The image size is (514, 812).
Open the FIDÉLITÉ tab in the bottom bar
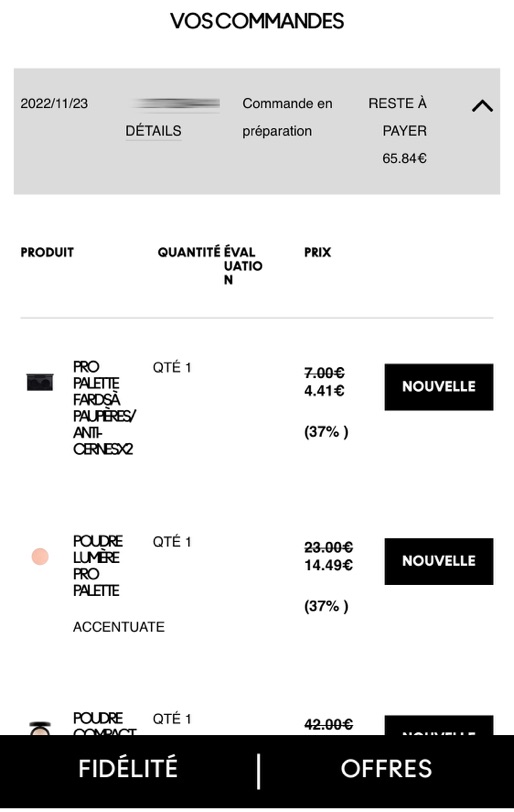128,768
